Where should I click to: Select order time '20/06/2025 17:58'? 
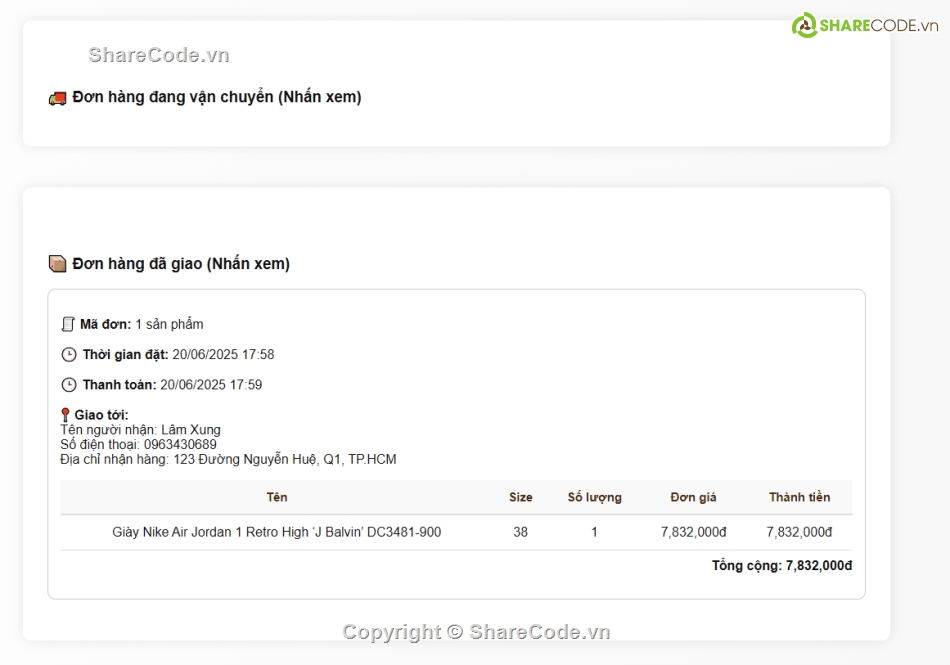click(223, 355)
